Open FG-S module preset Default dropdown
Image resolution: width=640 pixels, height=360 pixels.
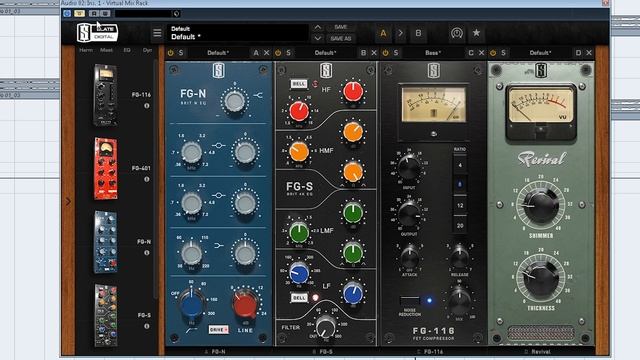[325, 53]
